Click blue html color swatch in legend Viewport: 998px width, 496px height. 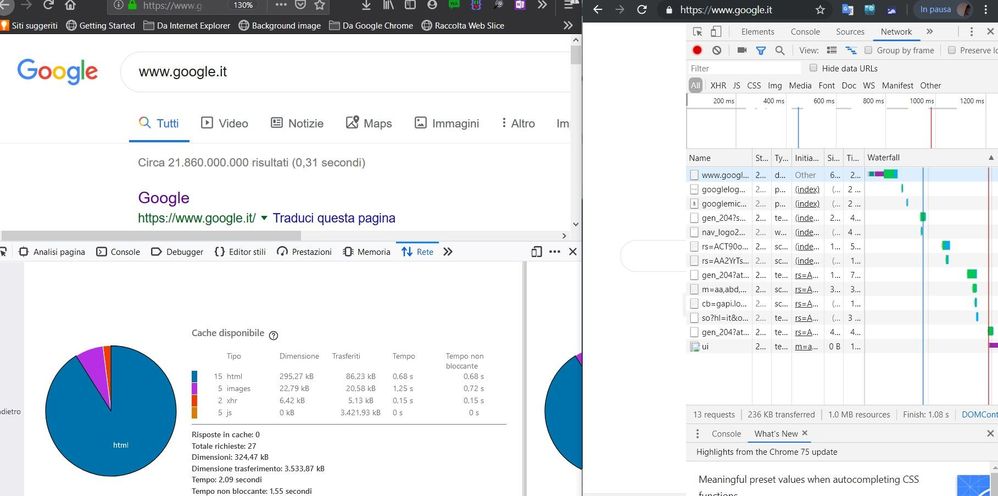[195, 376]
